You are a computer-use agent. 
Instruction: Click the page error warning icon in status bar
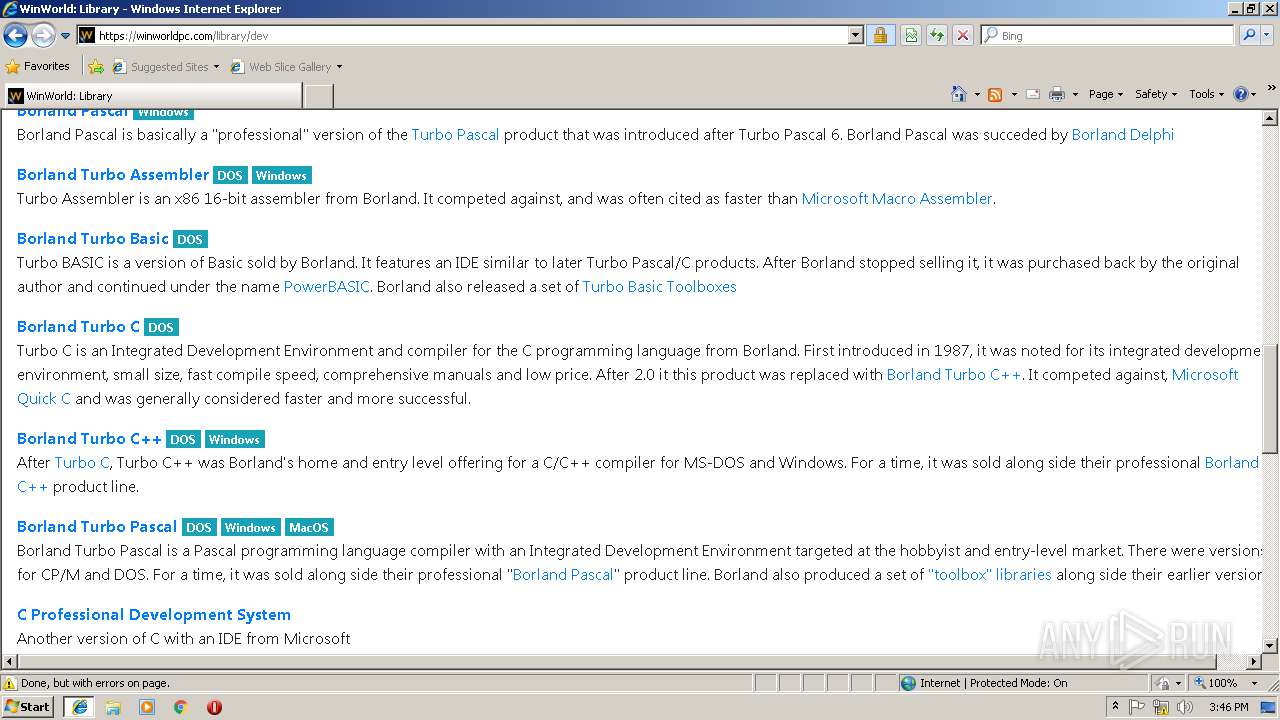point(10,683)
